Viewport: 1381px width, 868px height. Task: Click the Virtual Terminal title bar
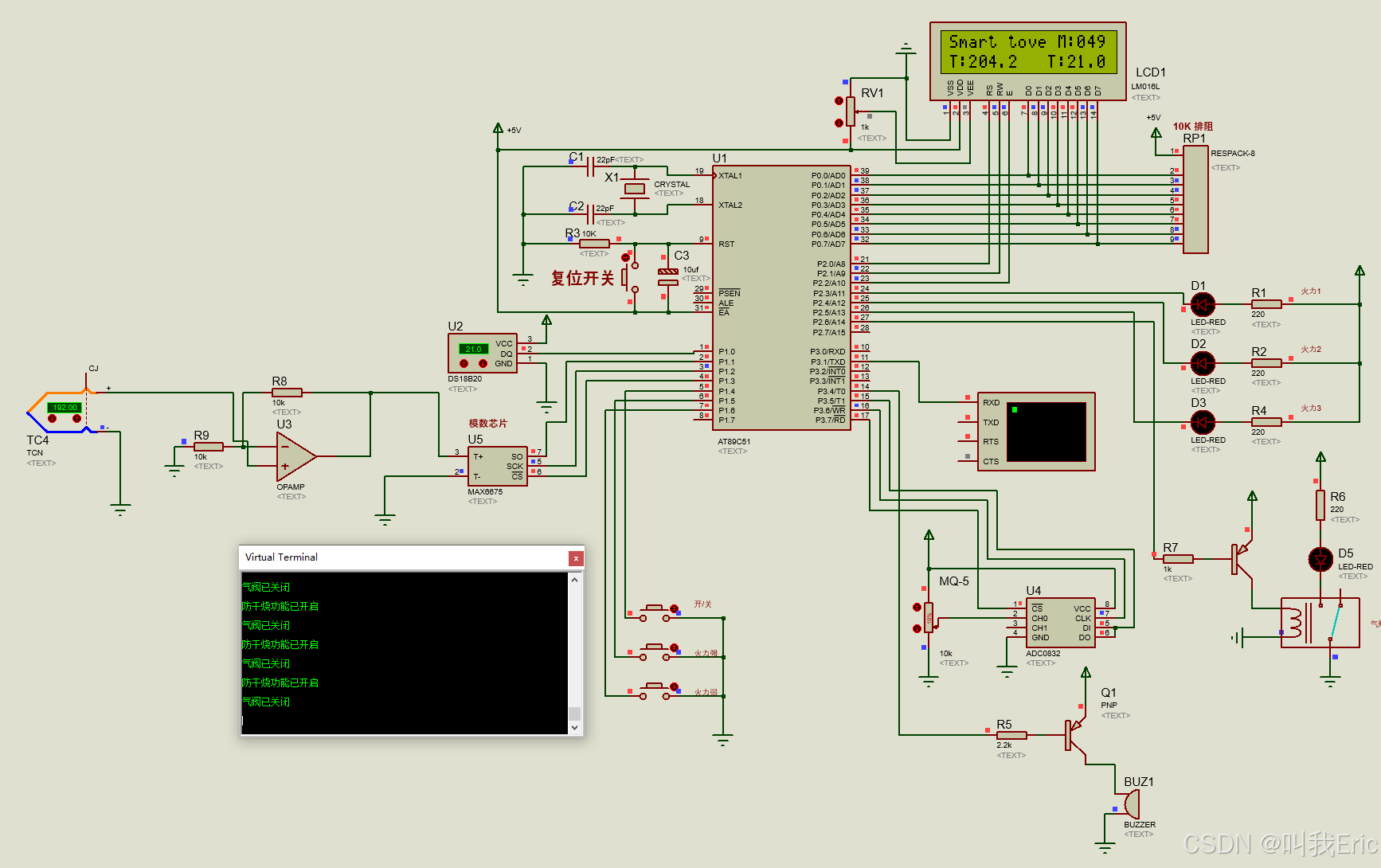pos(404,557)
